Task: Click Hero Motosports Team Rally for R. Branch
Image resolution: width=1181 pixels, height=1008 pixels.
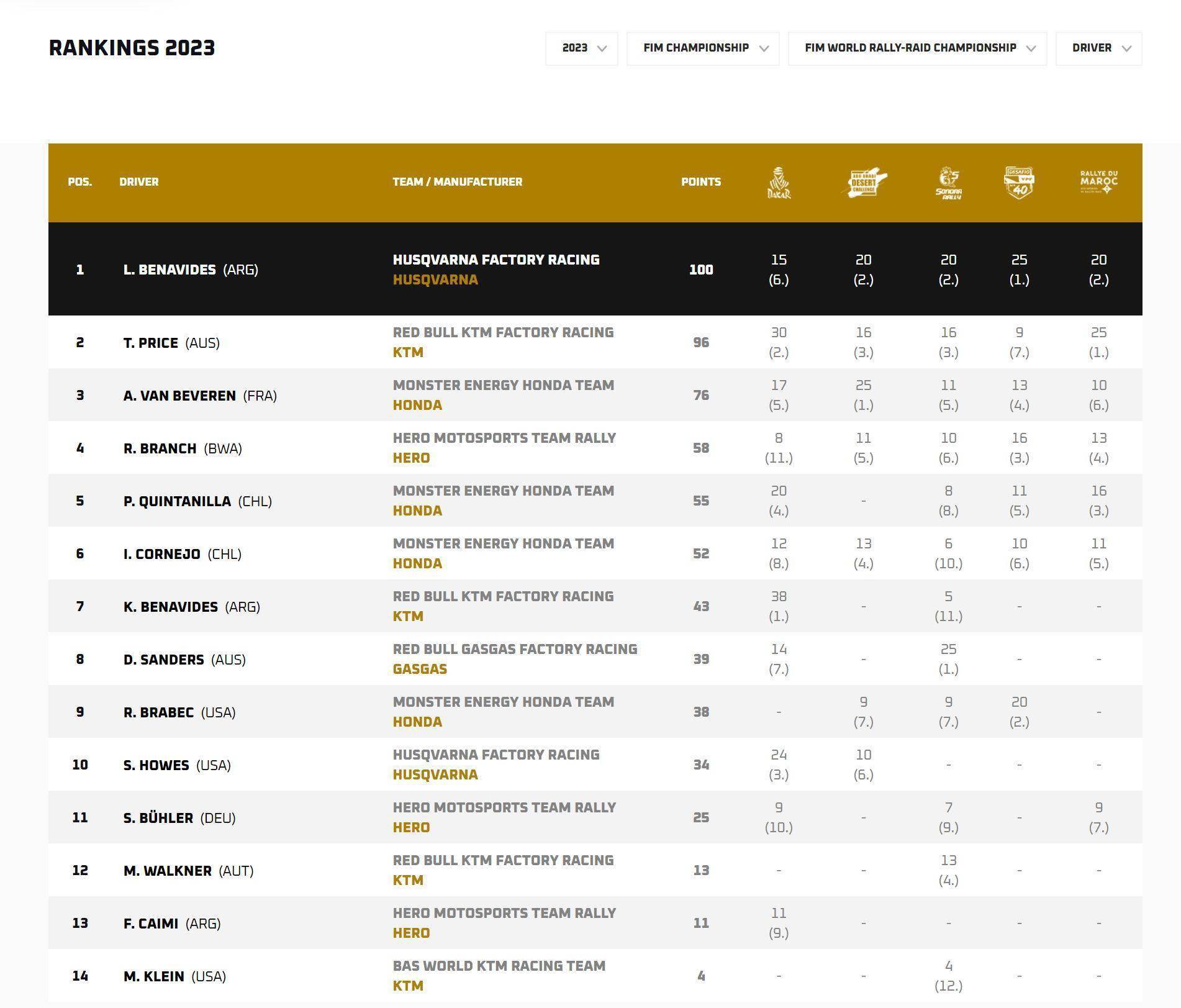Action: click(504, 438)
